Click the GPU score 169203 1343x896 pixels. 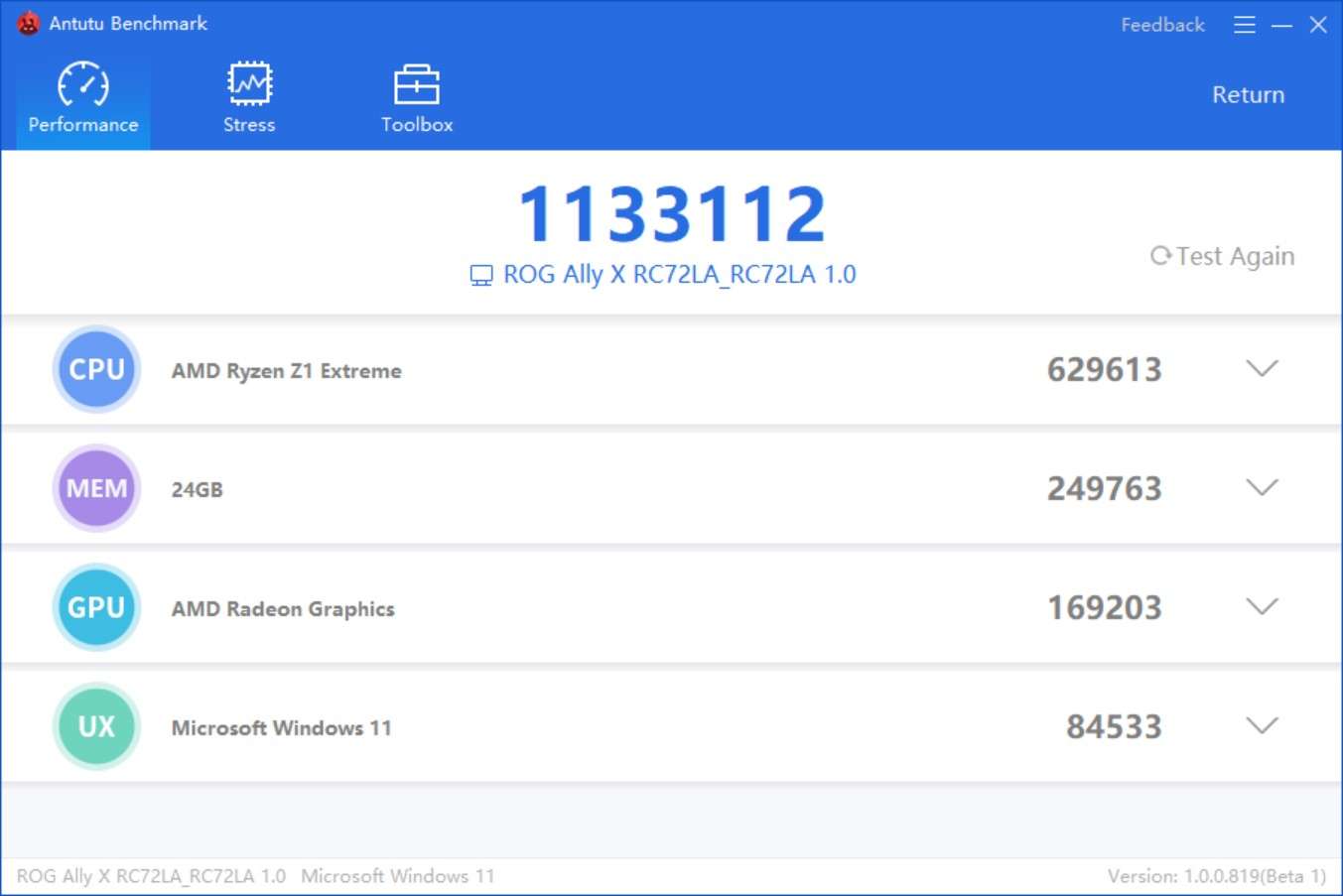[1105, 608]
